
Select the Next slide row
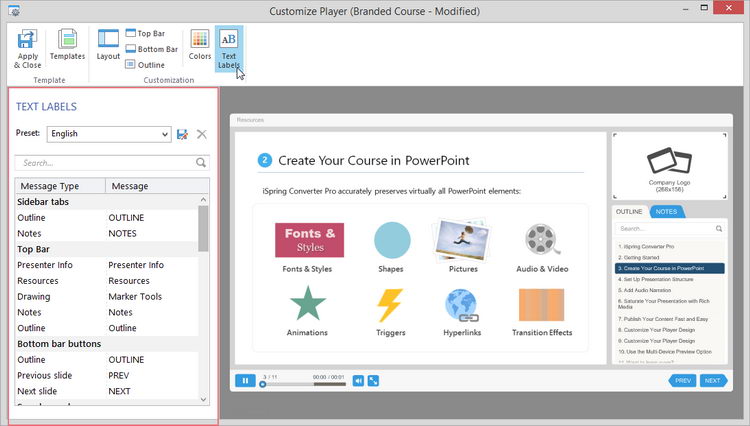click(x=107, y=391)
